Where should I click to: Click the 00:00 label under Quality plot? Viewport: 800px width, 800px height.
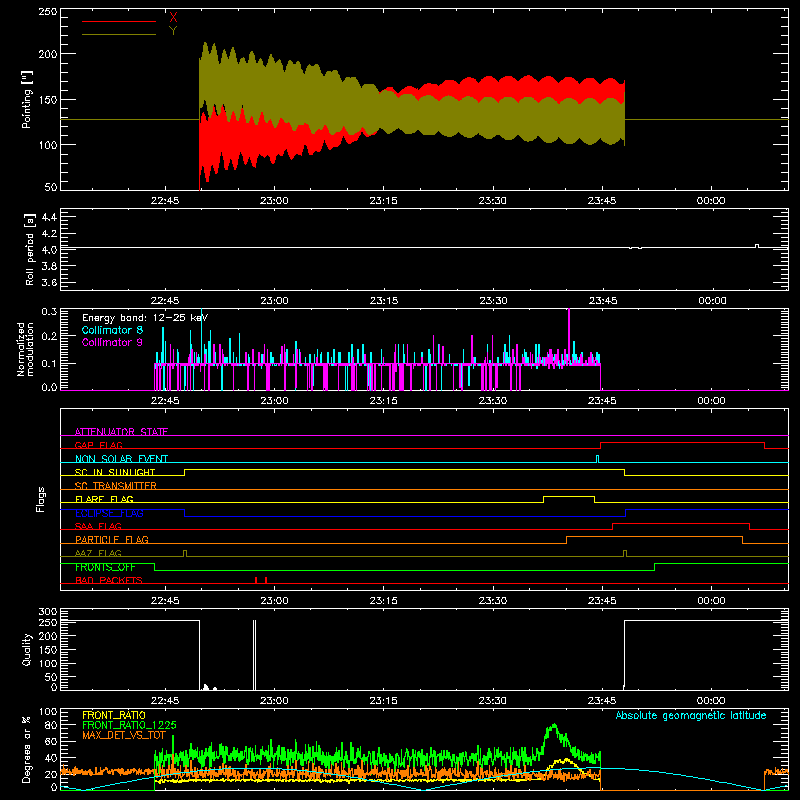[x=711, y=701]
